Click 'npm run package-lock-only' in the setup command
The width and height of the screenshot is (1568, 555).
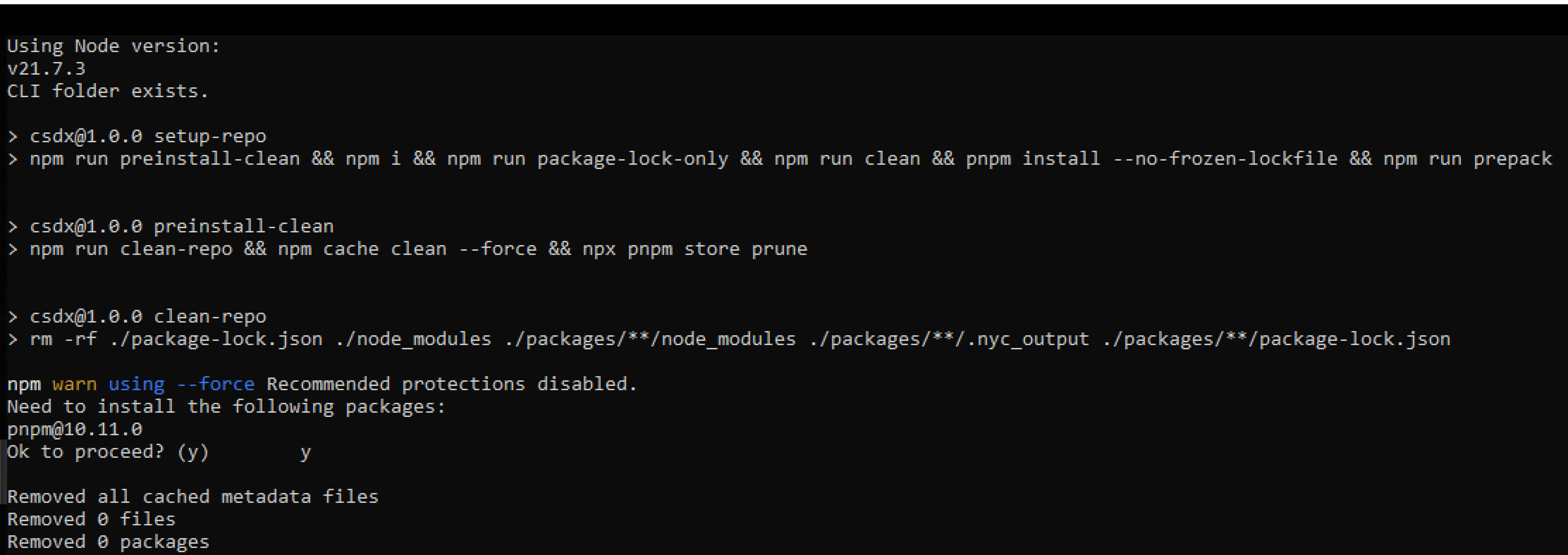point(588,158)
